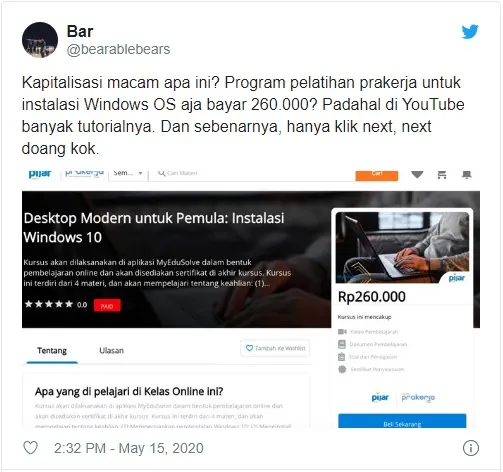
Task: Open the notifications icon beside the cart
Action: click(466, 175)
